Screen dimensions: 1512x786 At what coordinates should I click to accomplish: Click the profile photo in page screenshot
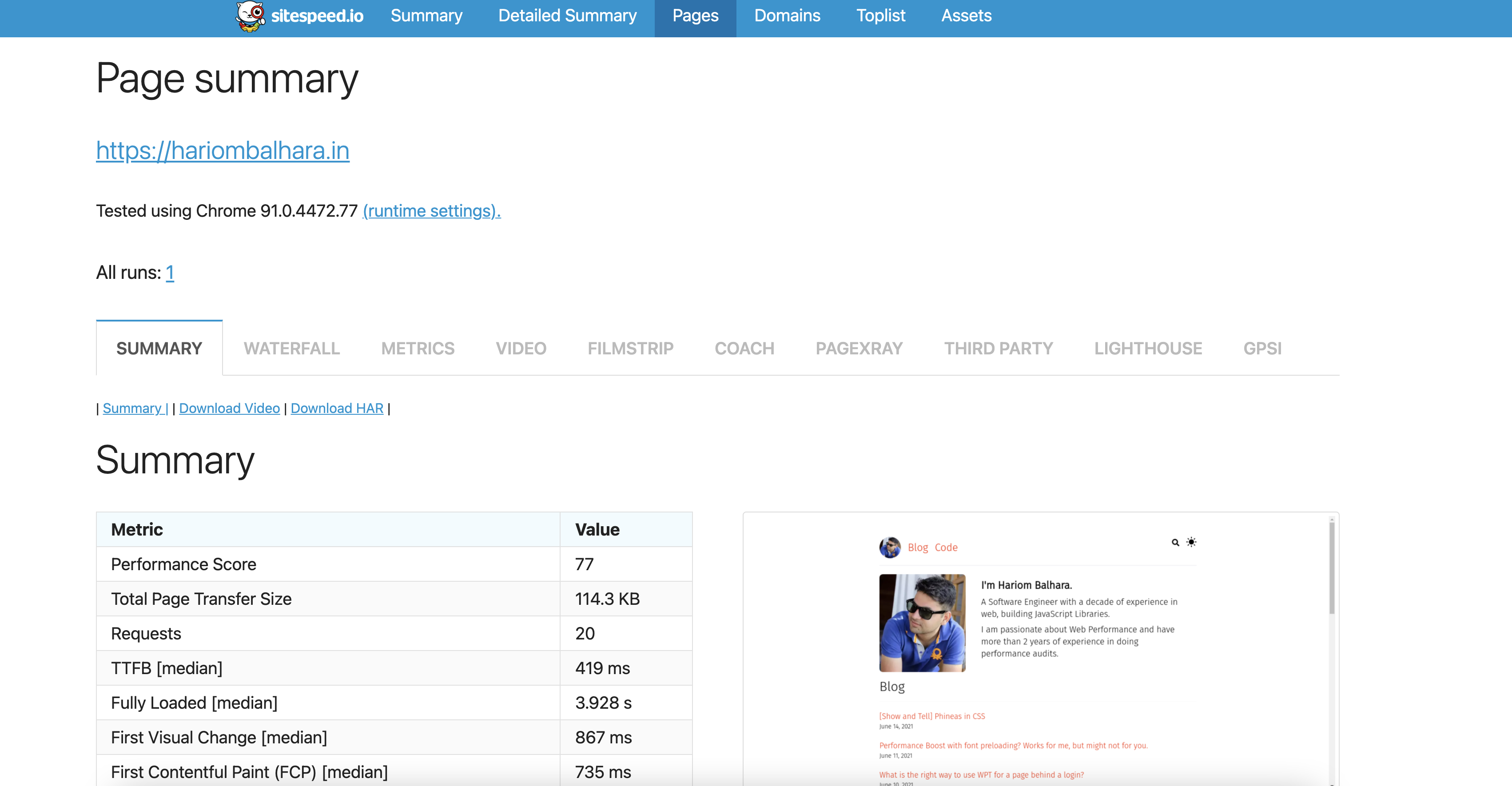(922, 623)
